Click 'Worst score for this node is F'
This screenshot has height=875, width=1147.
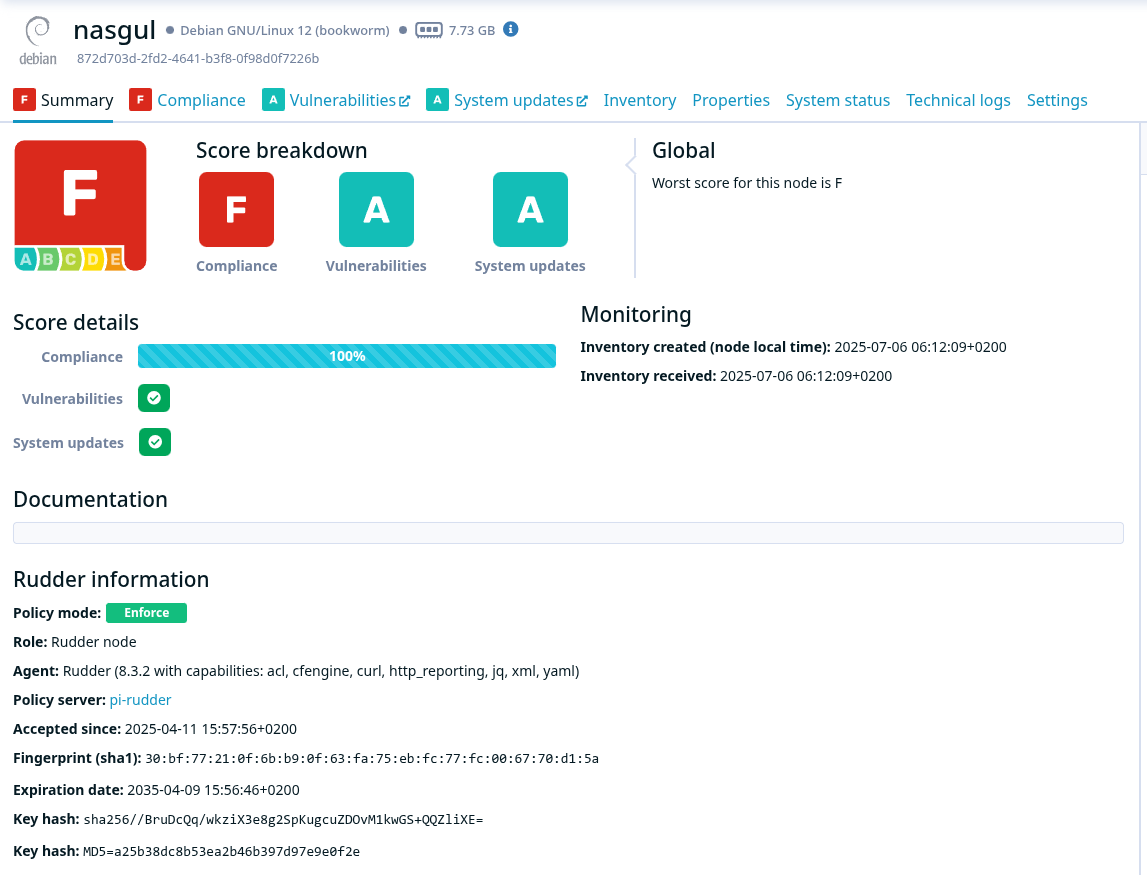pyautogui.click(x=747, y=183)
